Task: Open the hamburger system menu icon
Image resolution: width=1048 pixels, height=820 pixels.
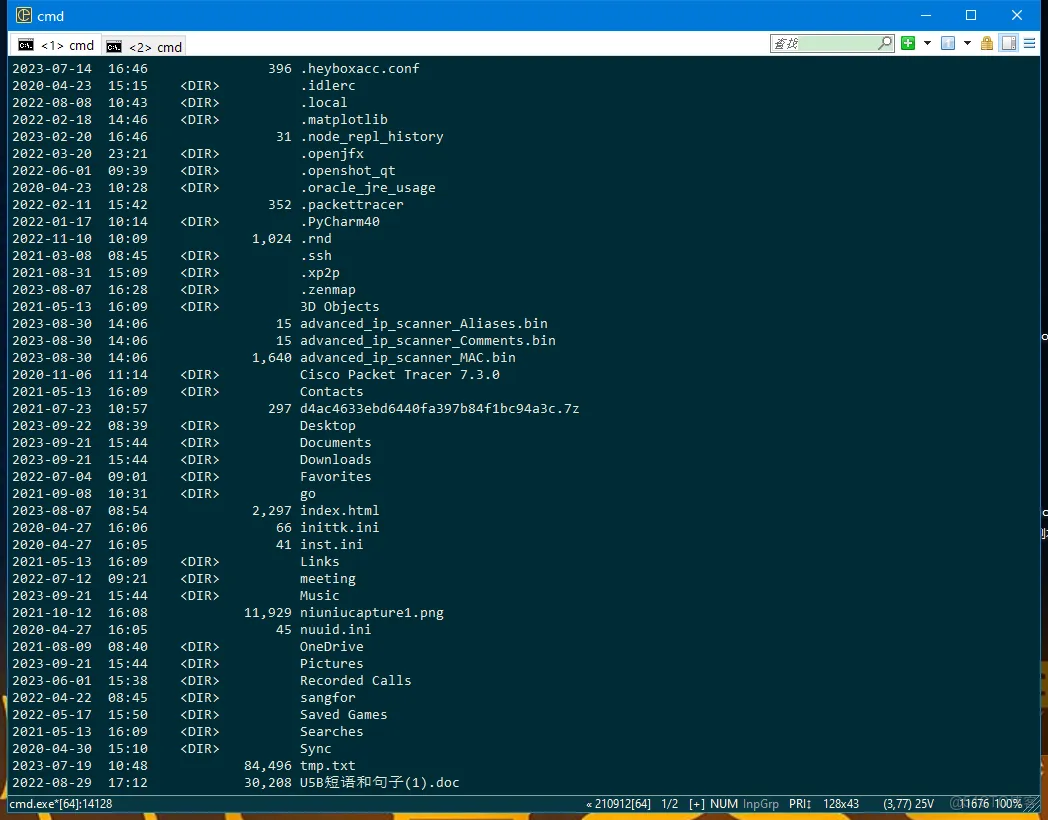Action: point(1030,43)
